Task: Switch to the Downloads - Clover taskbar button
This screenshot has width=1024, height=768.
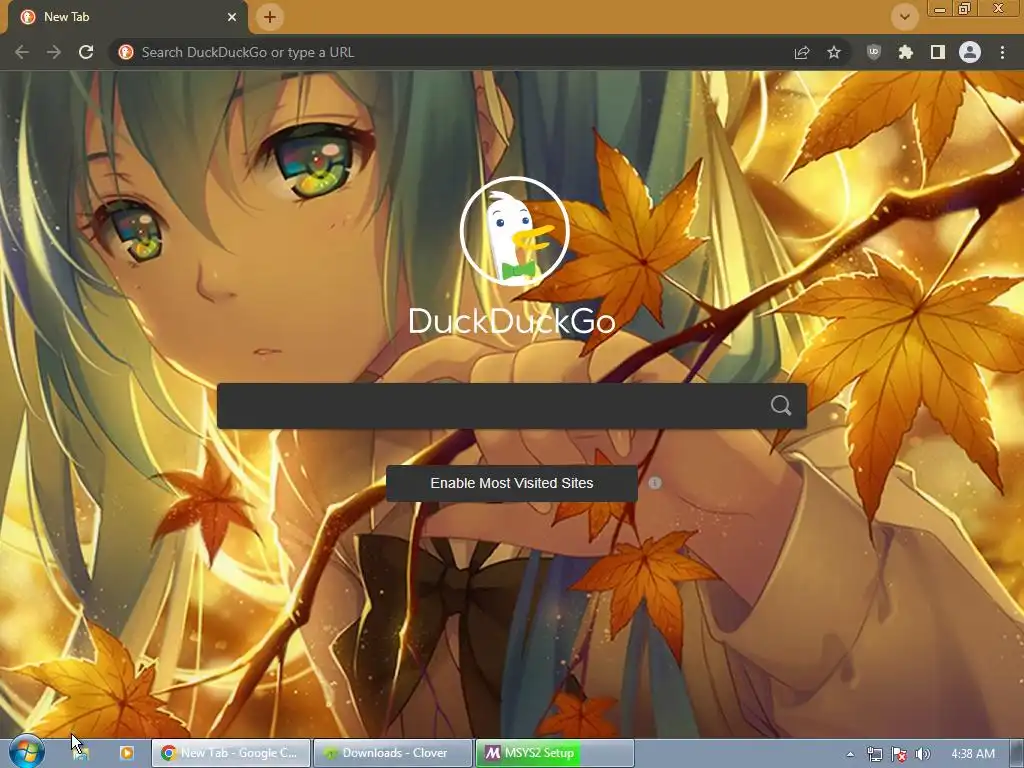Action: point(392,753)
